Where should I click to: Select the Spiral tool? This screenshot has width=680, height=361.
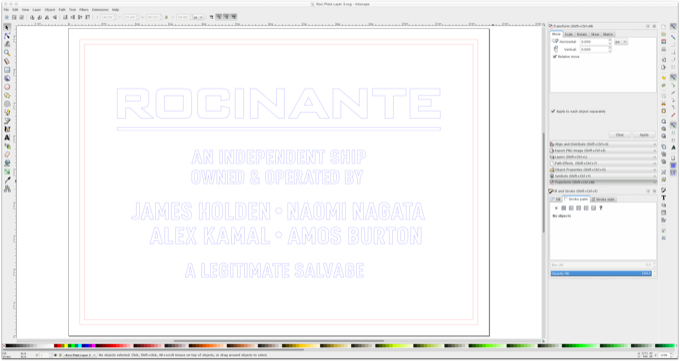coord(7,104)
